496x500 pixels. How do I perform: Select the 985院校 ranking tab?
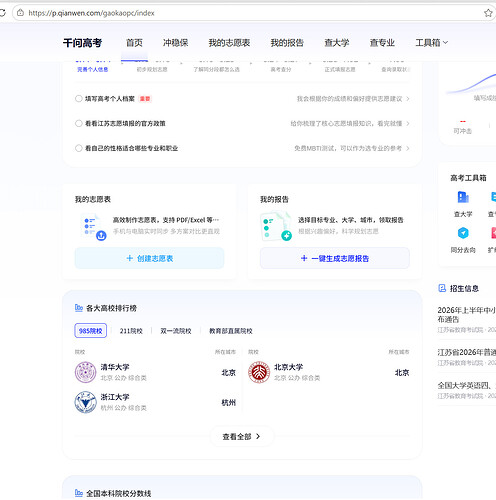91,331
